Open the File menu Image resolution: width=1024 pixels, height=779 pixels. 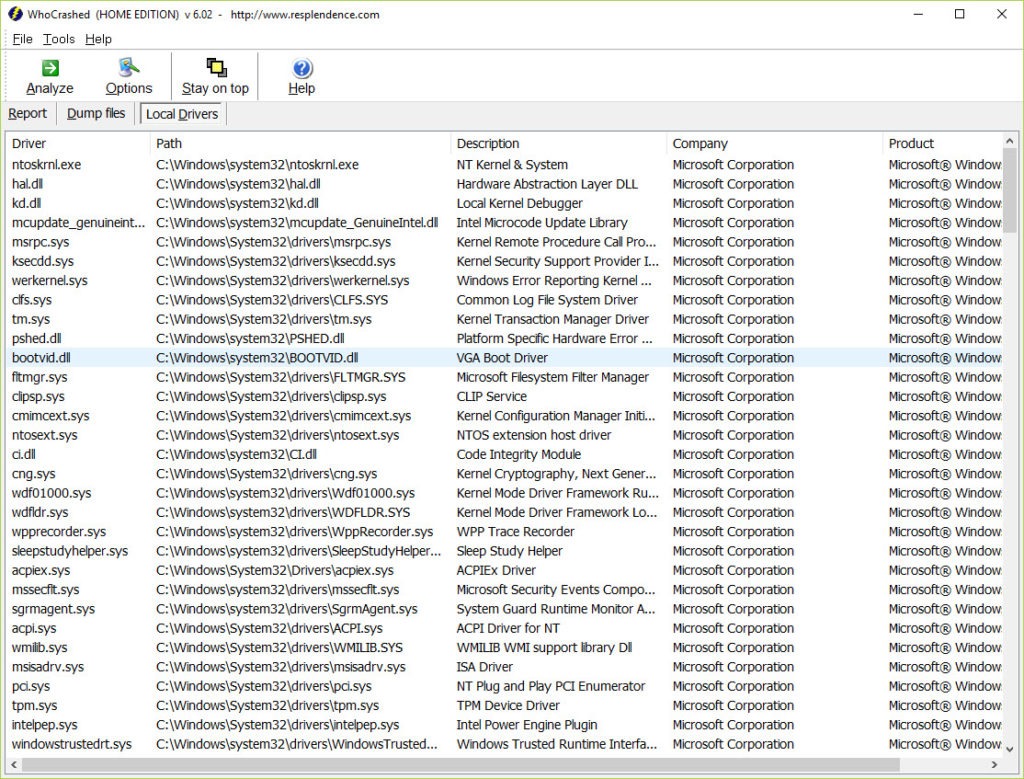(22, 39)
